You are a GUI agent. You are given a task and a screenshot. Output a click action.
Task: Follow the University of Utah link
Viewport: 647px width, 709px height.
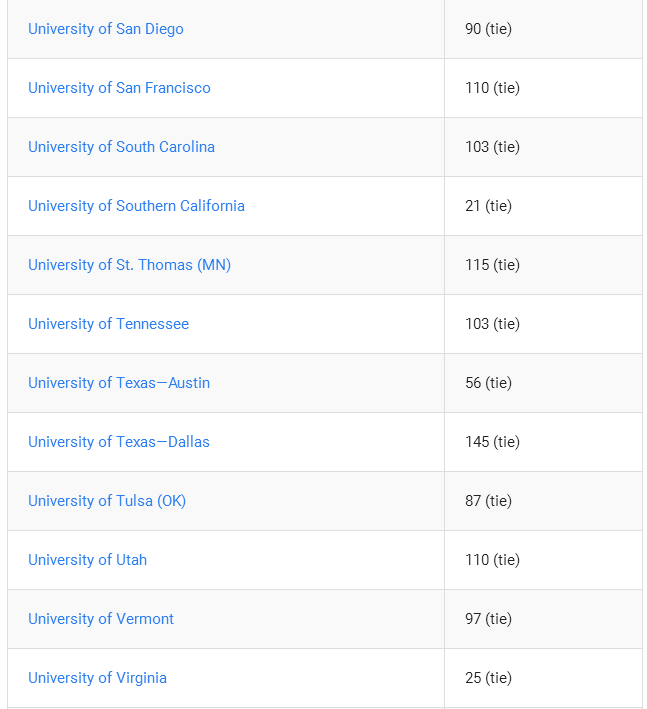pos(87,560)
